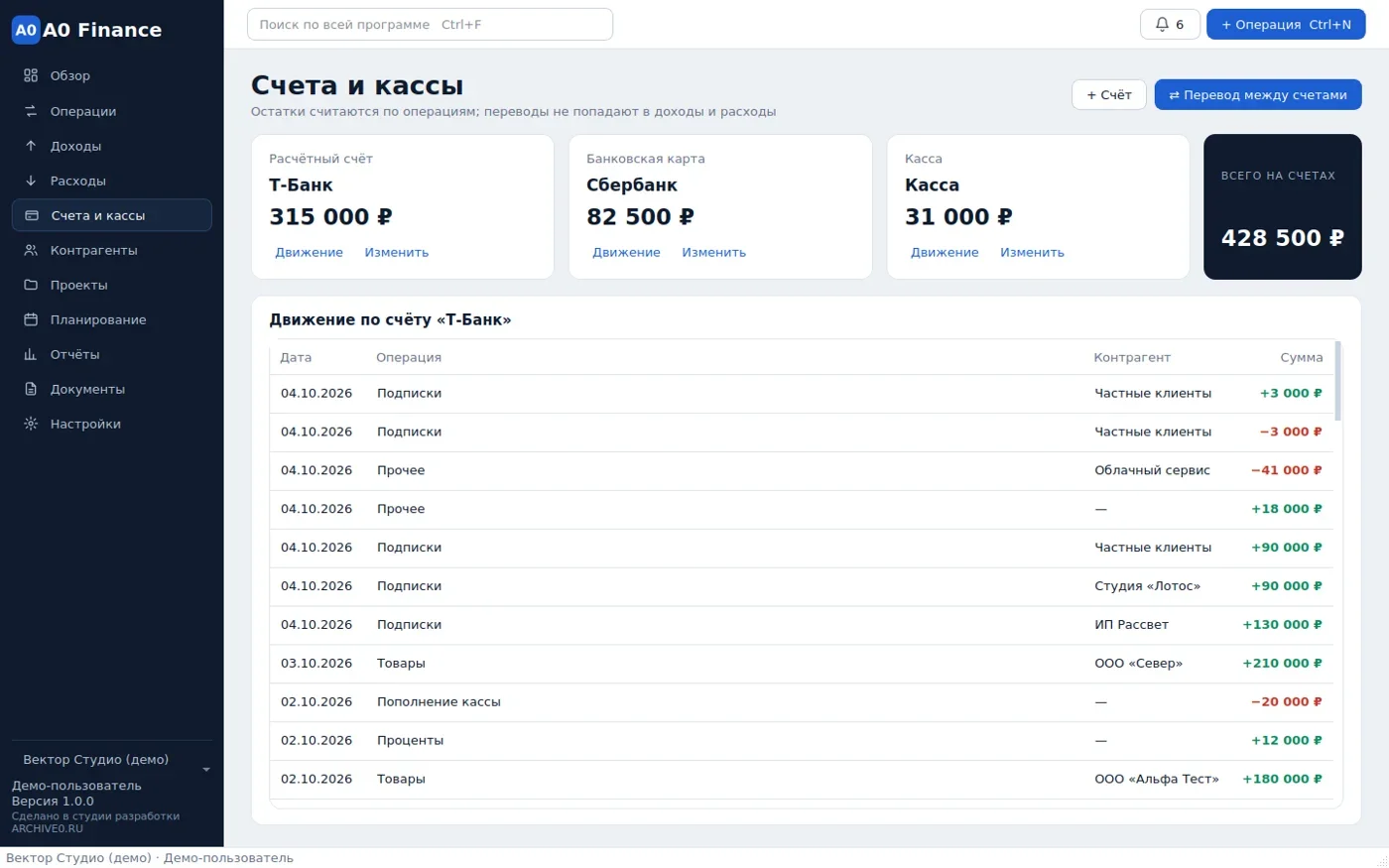This screenshot has width=1389, height=868.
Task: Open Движение link on Т-Банк card
Action: coord(309,252)
